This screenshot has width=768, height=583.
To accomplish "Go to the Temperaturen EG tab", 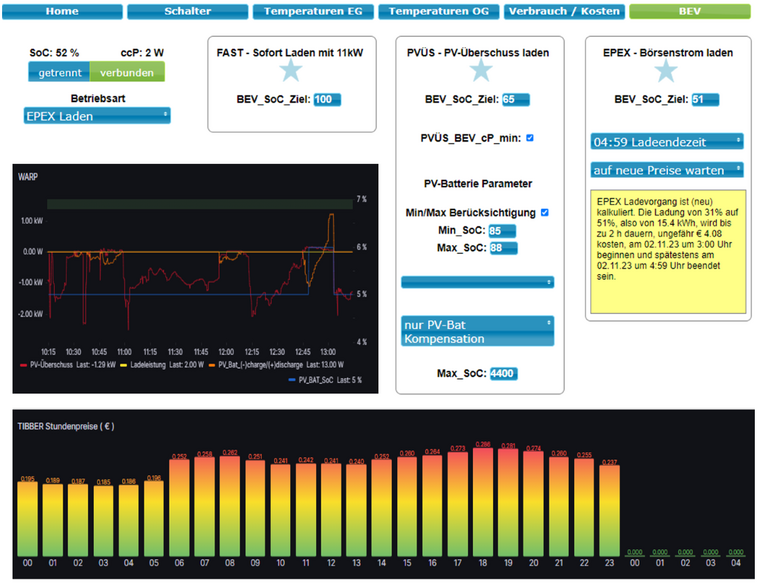I will (313, 12).
